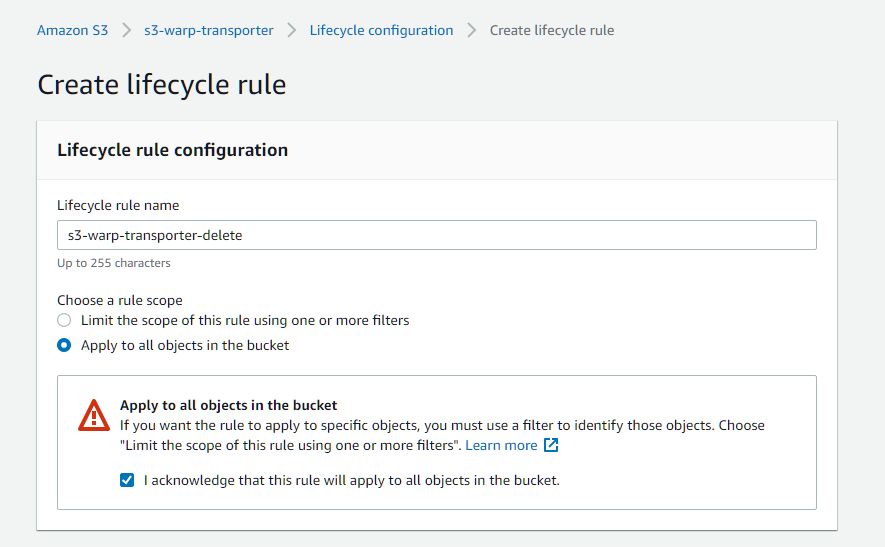
Task: Click the external link icon beside Learn more
Action: click(x=551, y=445)
